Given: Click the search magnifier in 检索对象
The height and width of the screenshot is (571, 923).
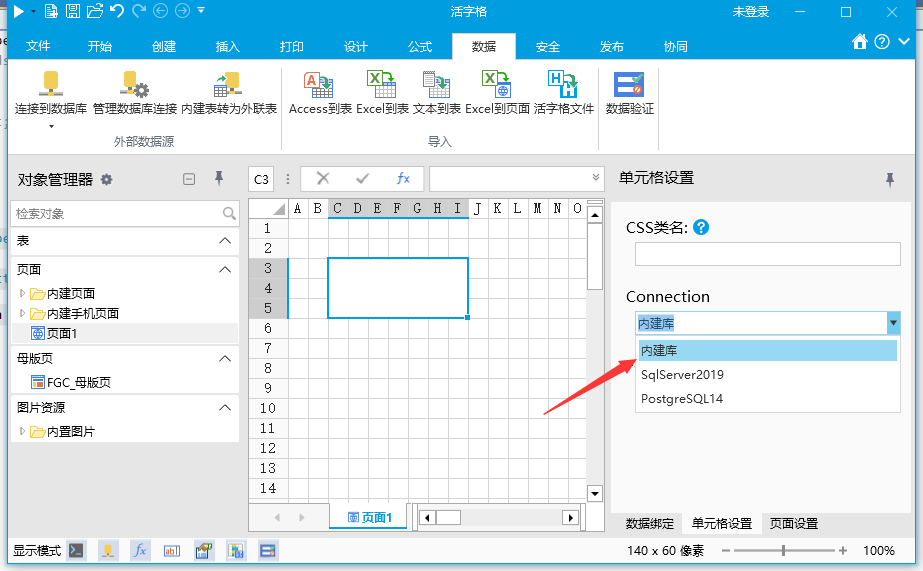Looking at the screenshot, I should pos(229,213).
